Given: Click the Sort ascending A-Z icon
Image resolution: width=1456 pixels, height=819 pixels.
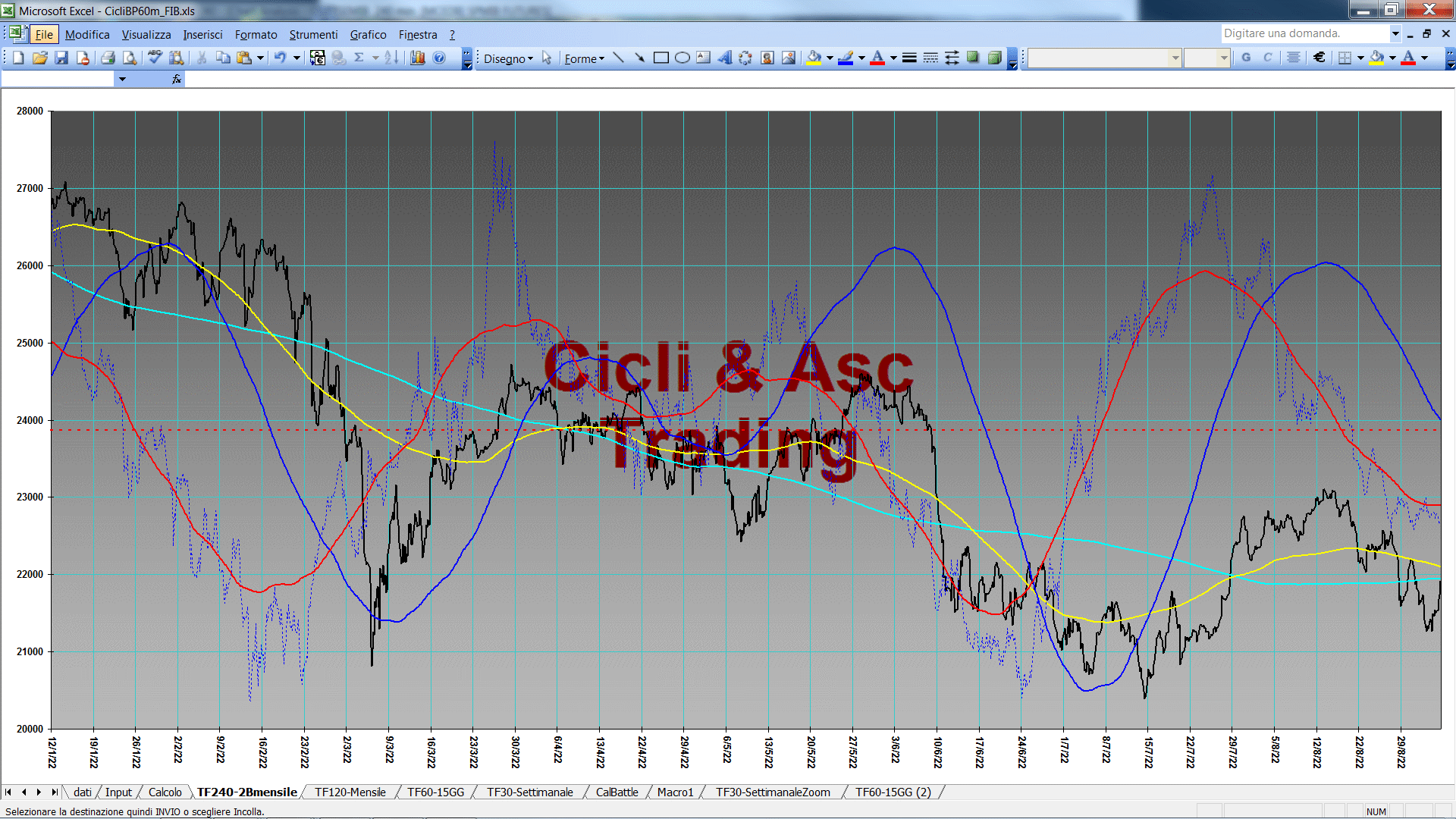Looking at the screenshot, I should [x=391, y=58].
